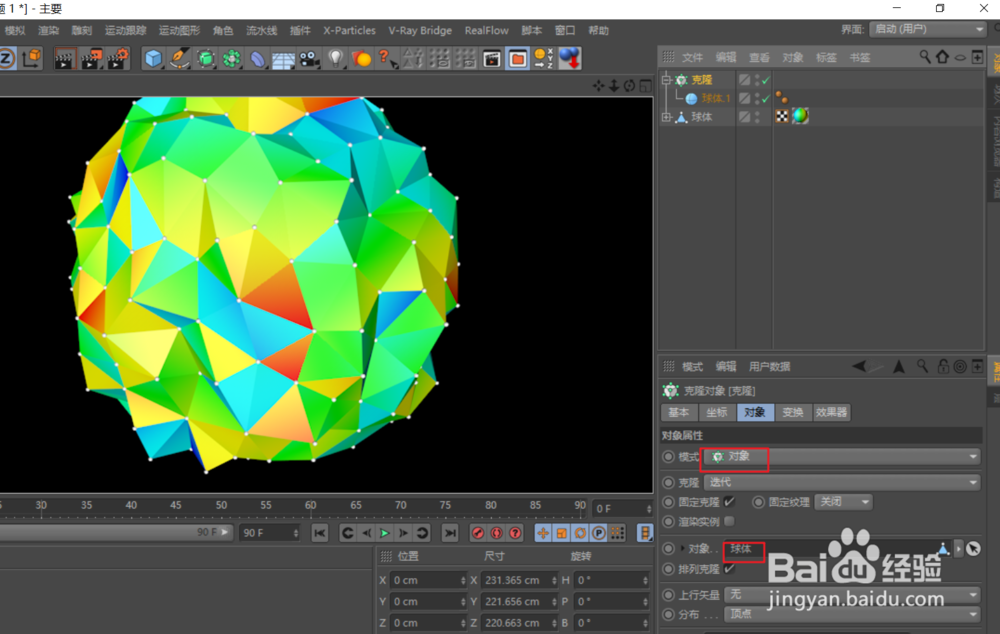This screenshot has height=634, width=1000.
Task: Expand the 球体 tree node
Action: (666, 117)
